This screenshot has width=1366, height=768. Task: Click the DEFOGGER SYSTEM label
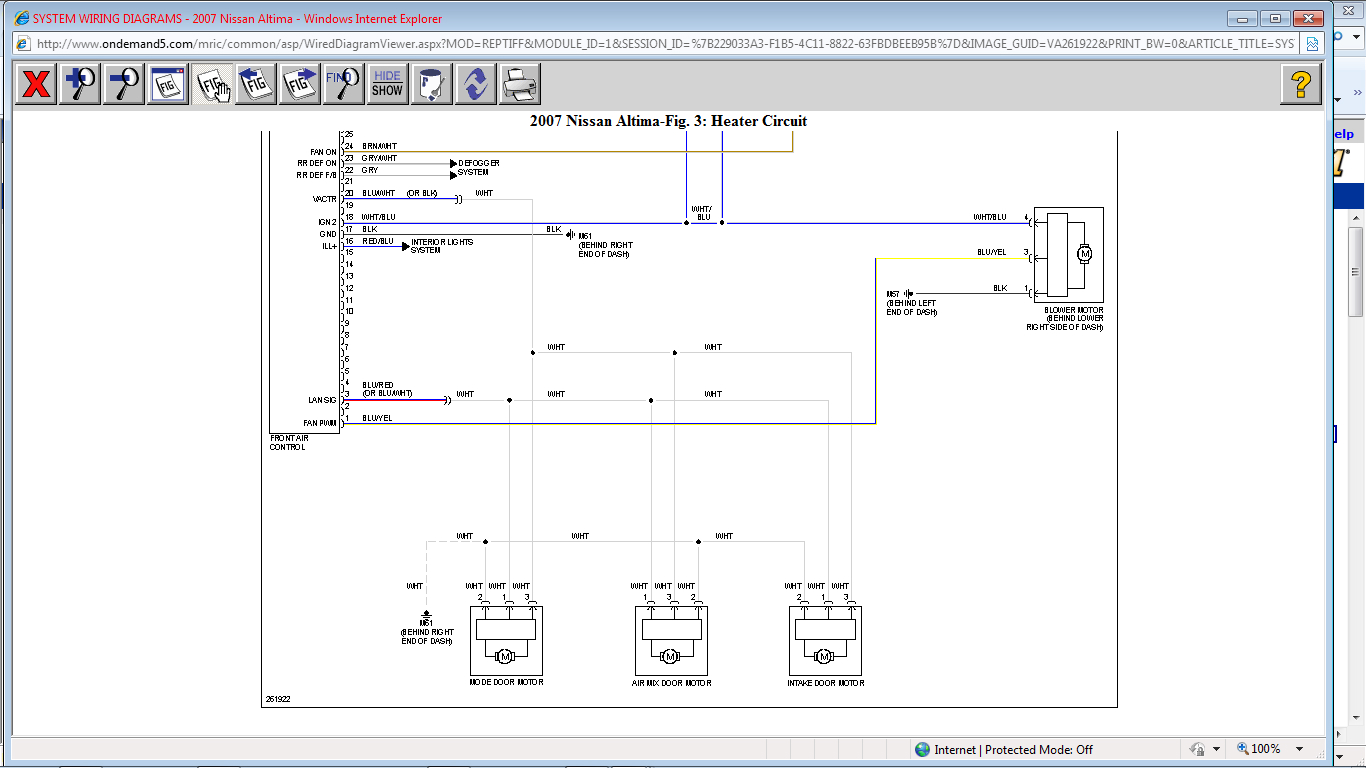[x=479, y=167]
